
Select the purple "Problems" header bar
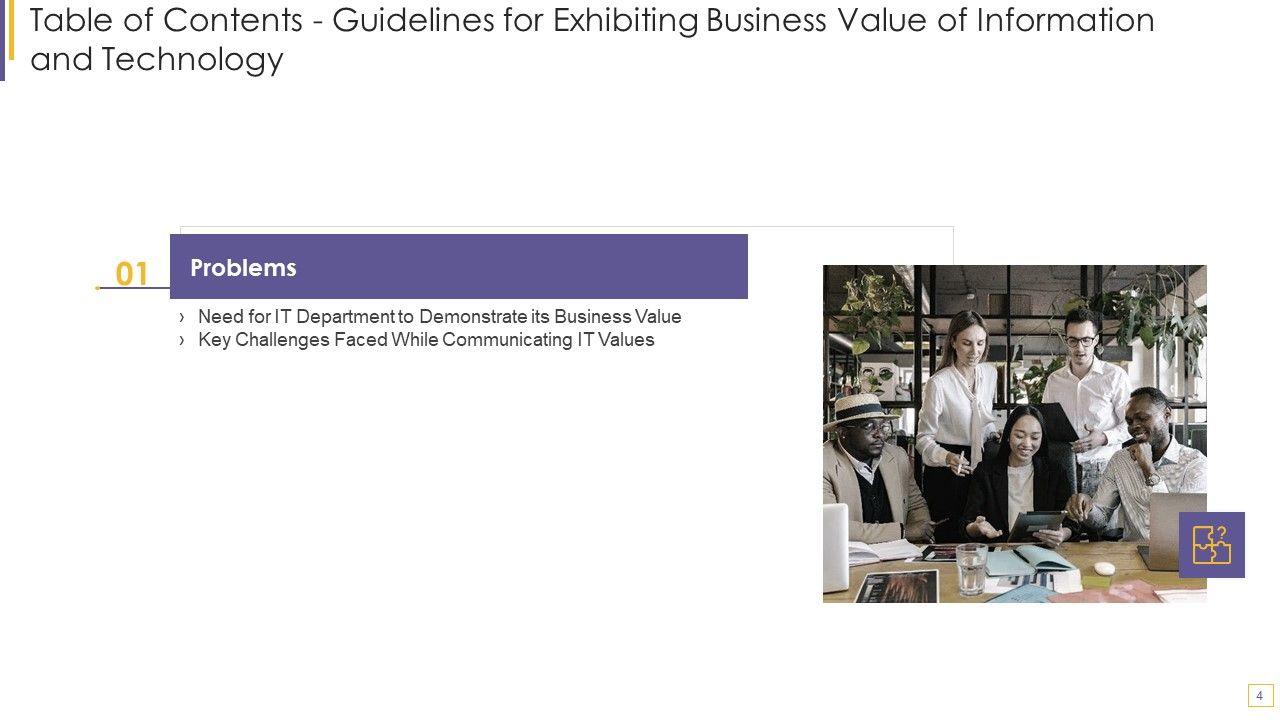click(458, 267)
